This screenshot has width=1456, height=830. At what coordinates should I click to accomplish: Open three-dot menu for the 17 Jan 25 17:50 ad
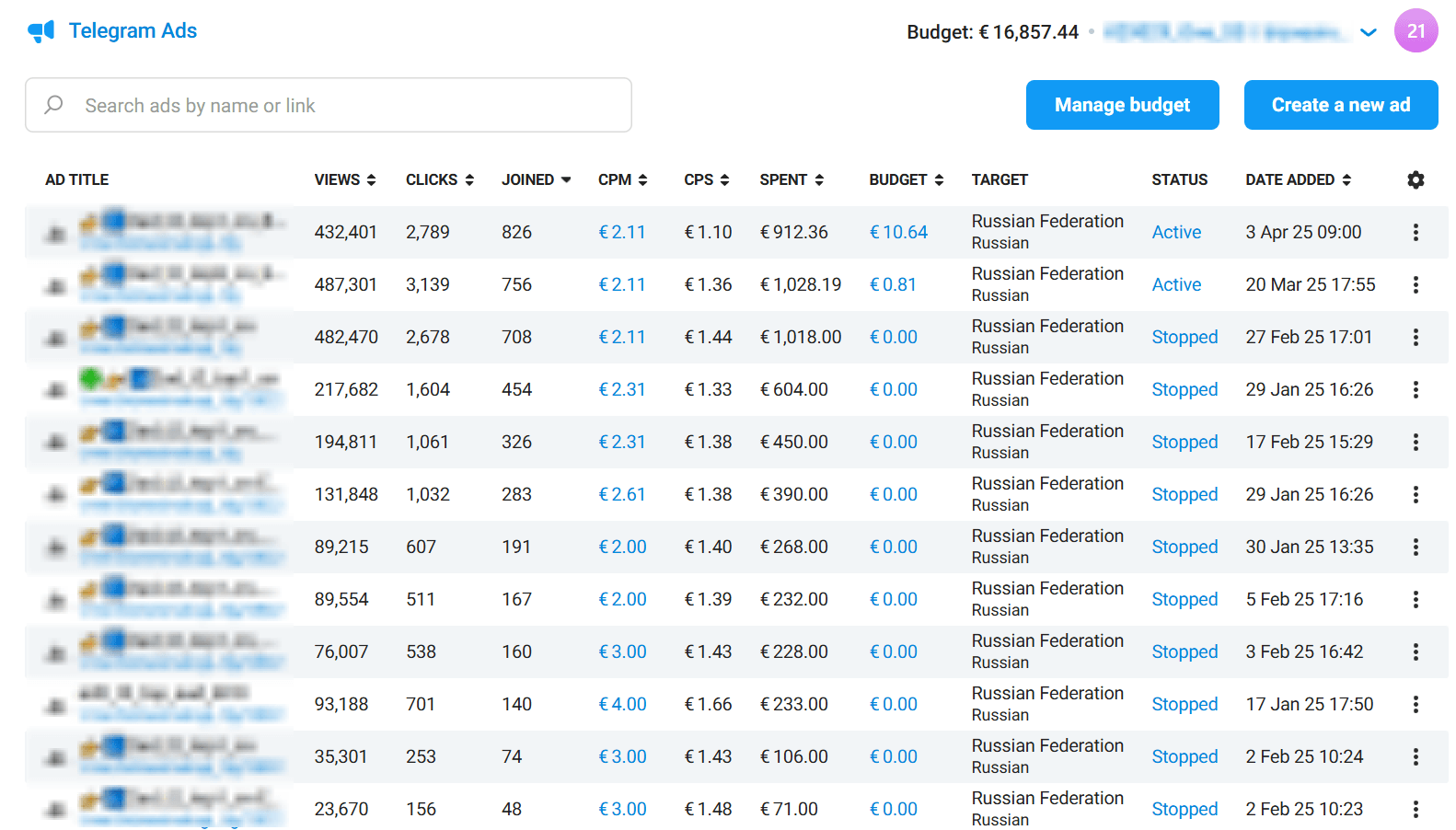(x=1416, y=705)
